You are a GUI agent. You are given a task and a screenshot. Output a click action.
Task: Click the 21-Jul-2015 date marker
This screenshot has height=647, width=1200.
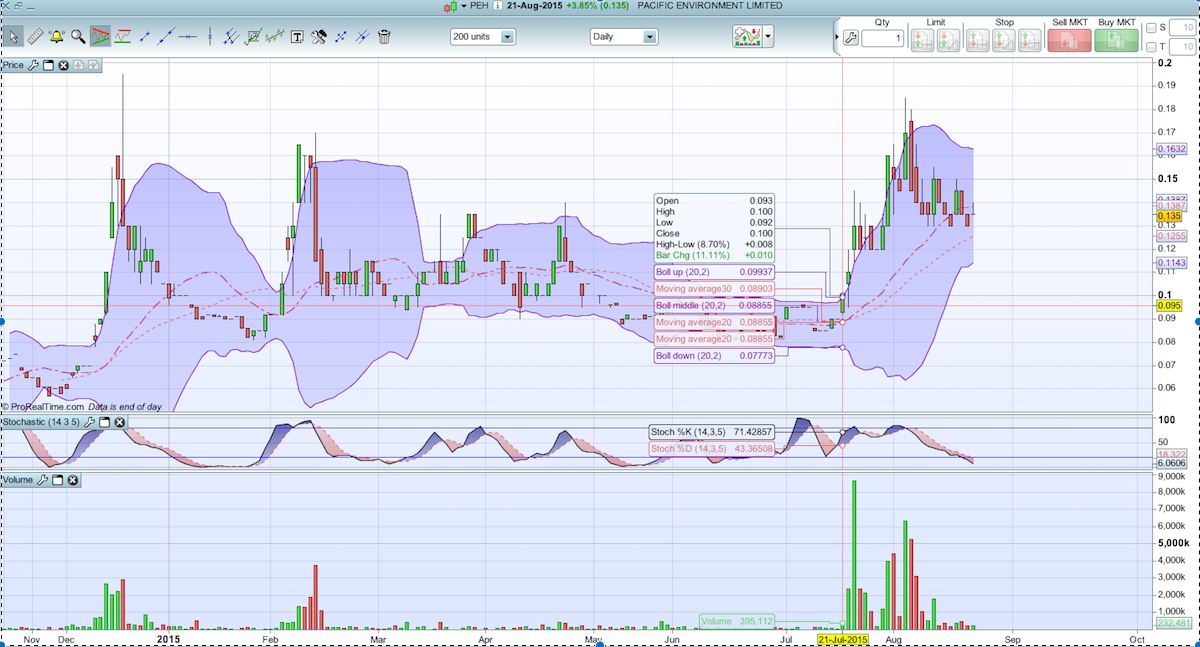[x=843, y=638]
